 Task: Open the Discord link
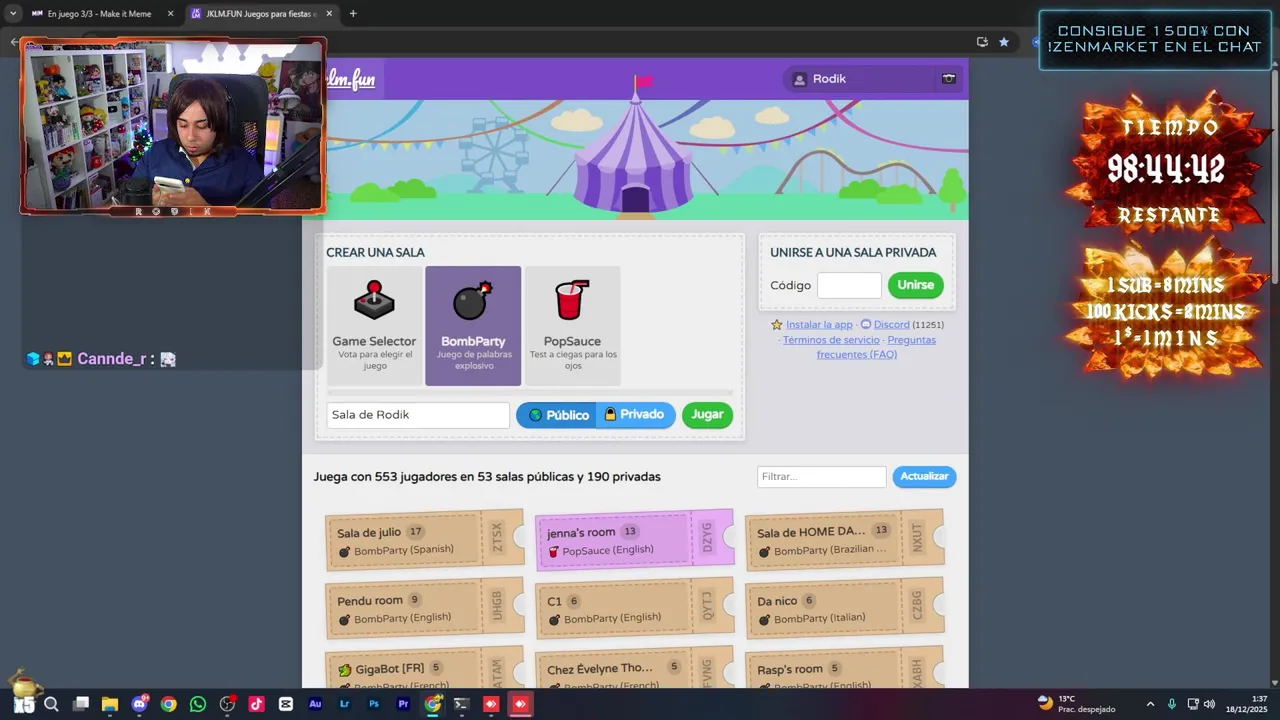pyautogui.click(x=891, y=325)
